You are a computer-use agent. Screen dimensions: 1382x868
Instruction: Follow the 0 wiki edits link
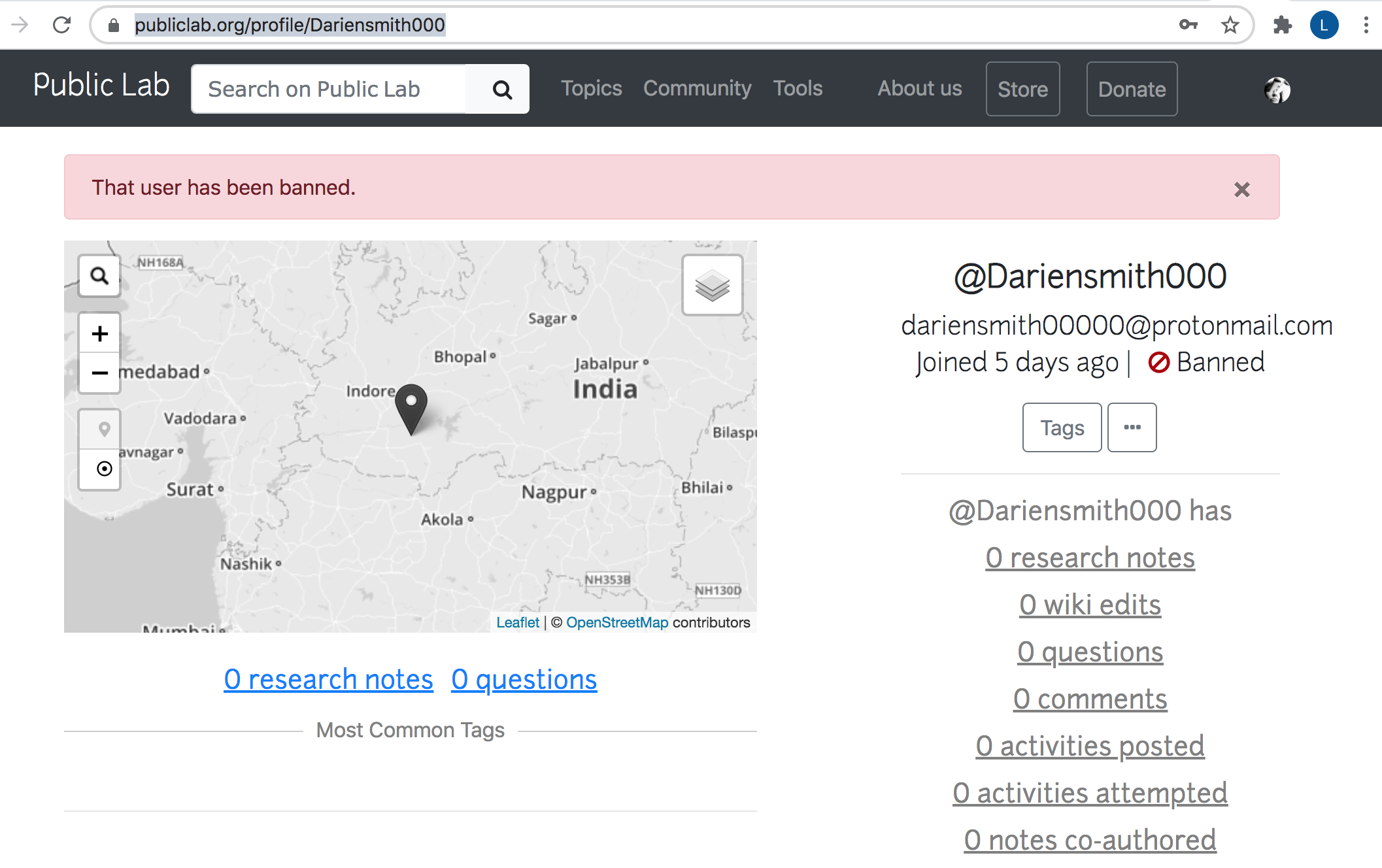(x=1090, y=605)
